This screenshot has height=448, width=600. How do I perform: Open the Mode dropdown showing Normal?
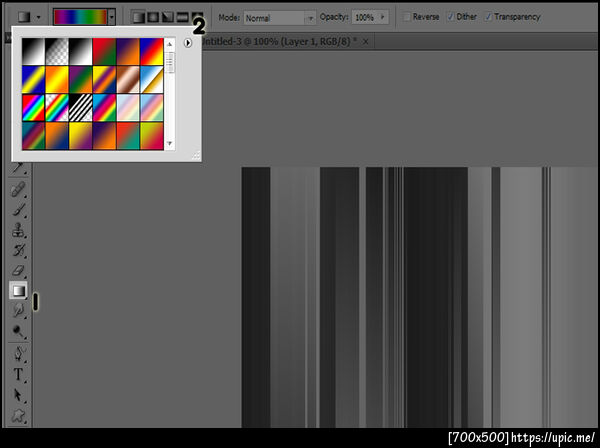point(279,18)
